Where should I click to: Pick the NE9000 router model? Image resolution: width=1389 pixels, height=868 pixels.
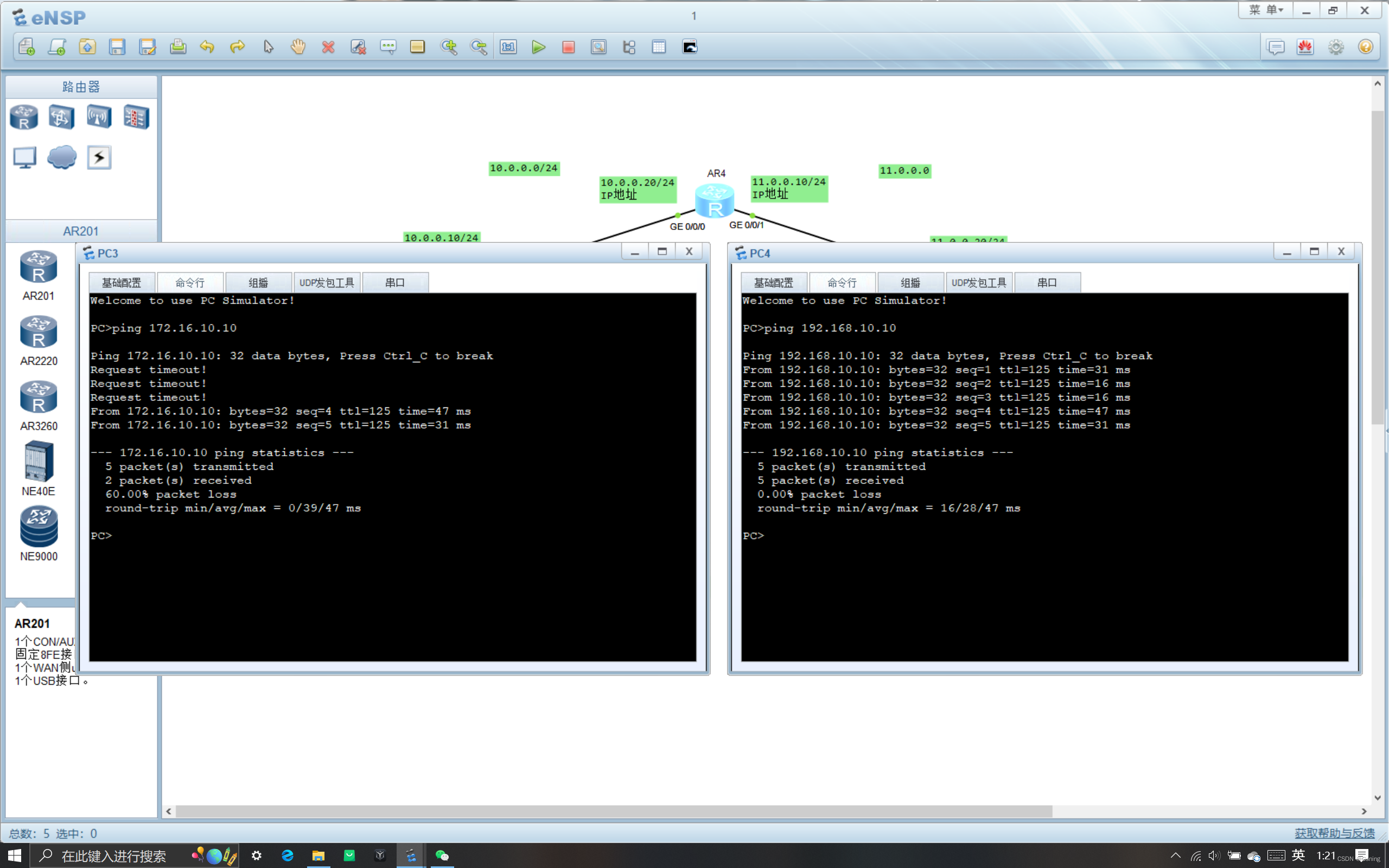tap(39, 534)
